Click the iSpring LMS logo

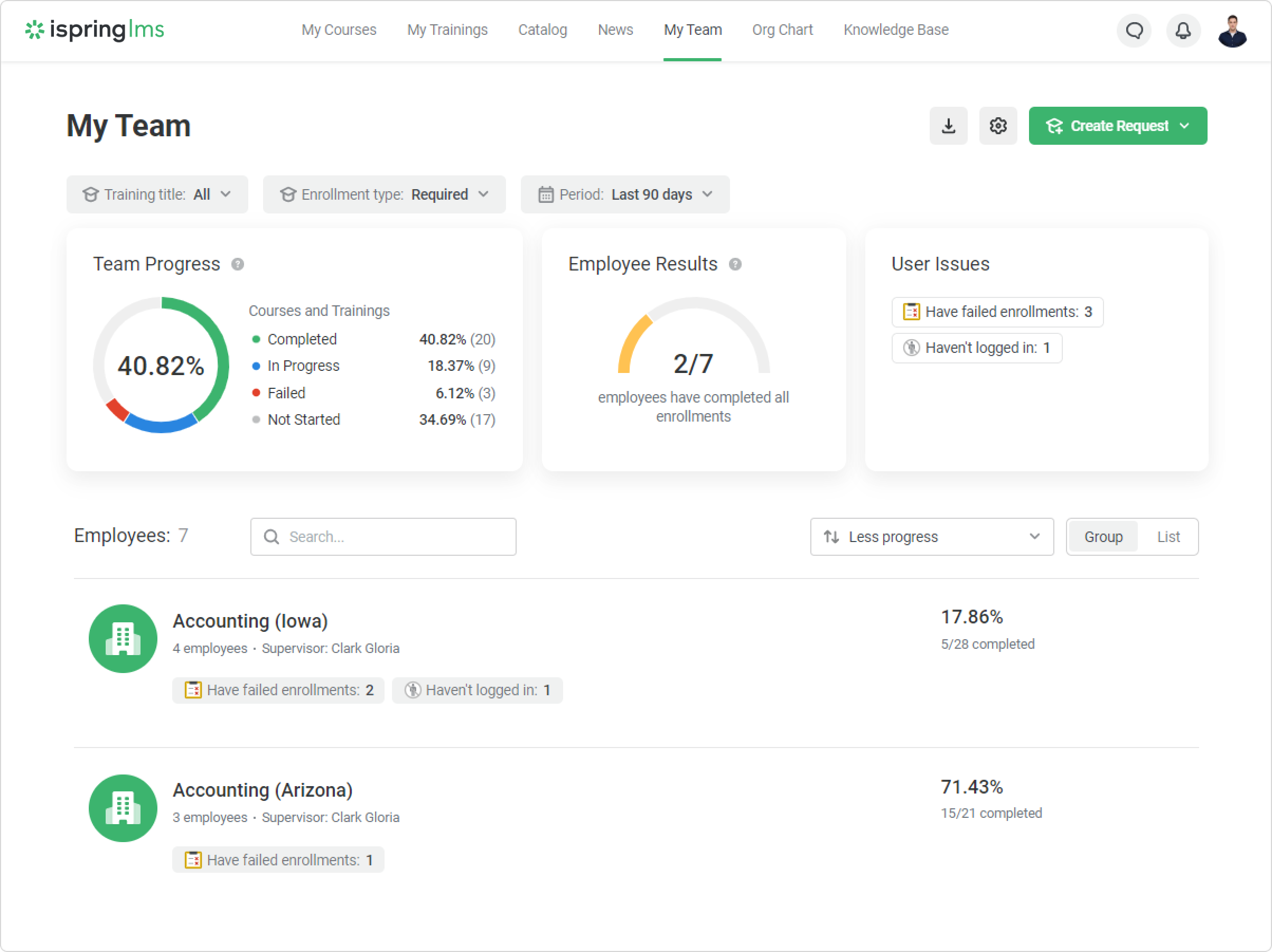95,30
